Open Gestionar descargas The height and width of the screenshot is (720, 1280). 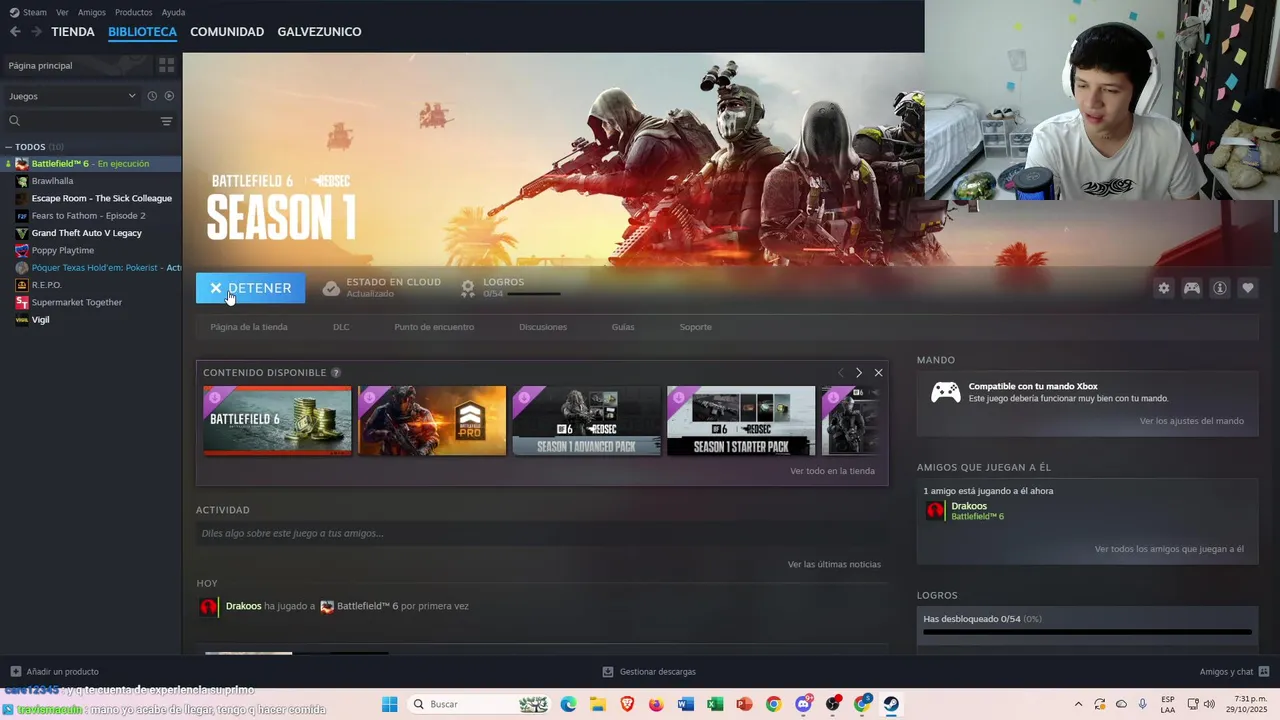click(649, 671)
